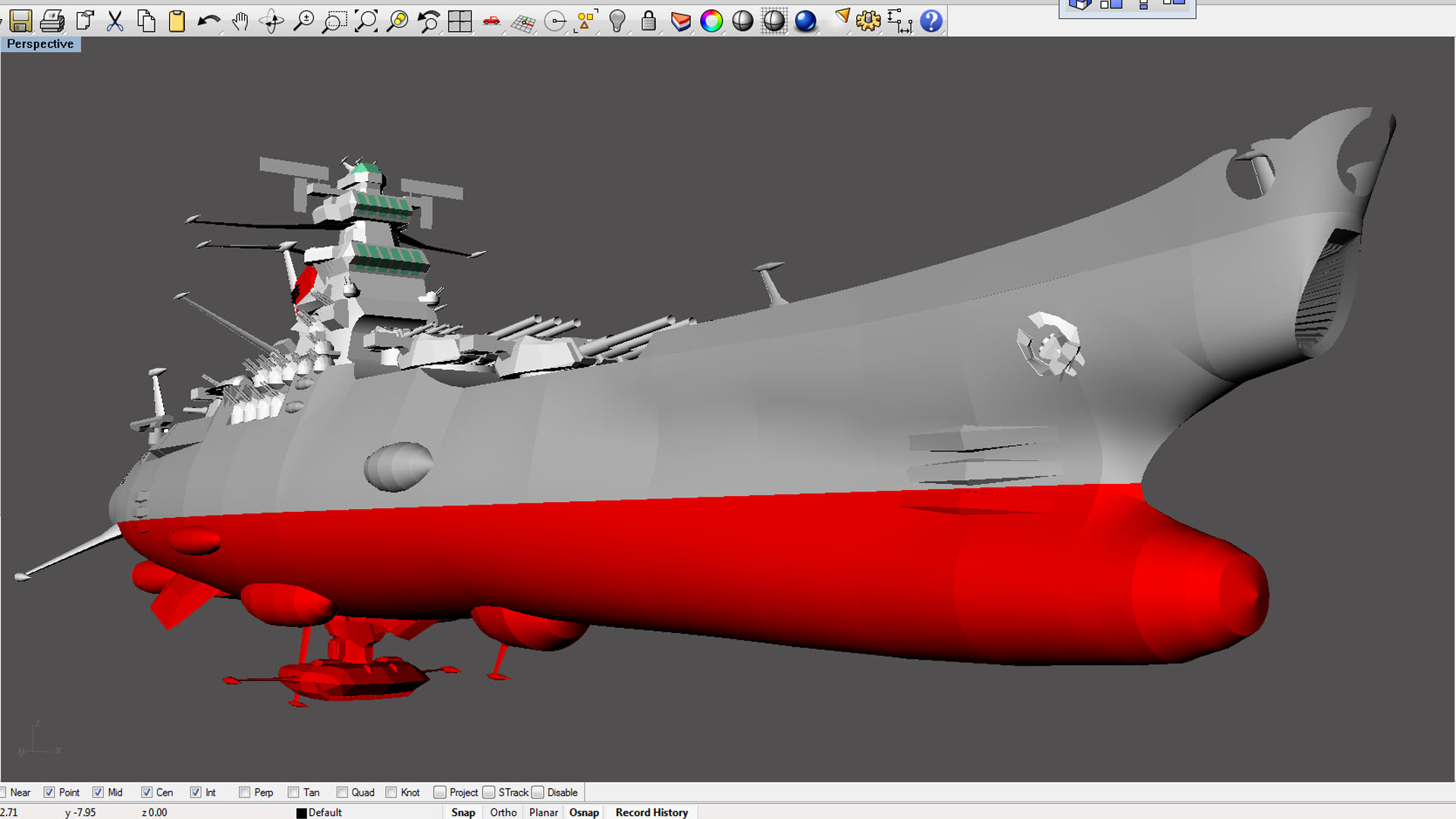
Task: Click the Dimension tool icon
Action: (x=899, y=20)
